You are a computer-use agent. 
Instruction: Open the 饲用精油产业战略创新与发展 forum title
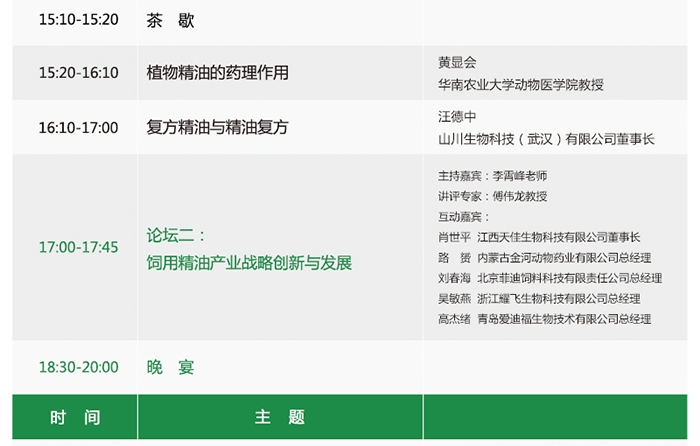249,263
